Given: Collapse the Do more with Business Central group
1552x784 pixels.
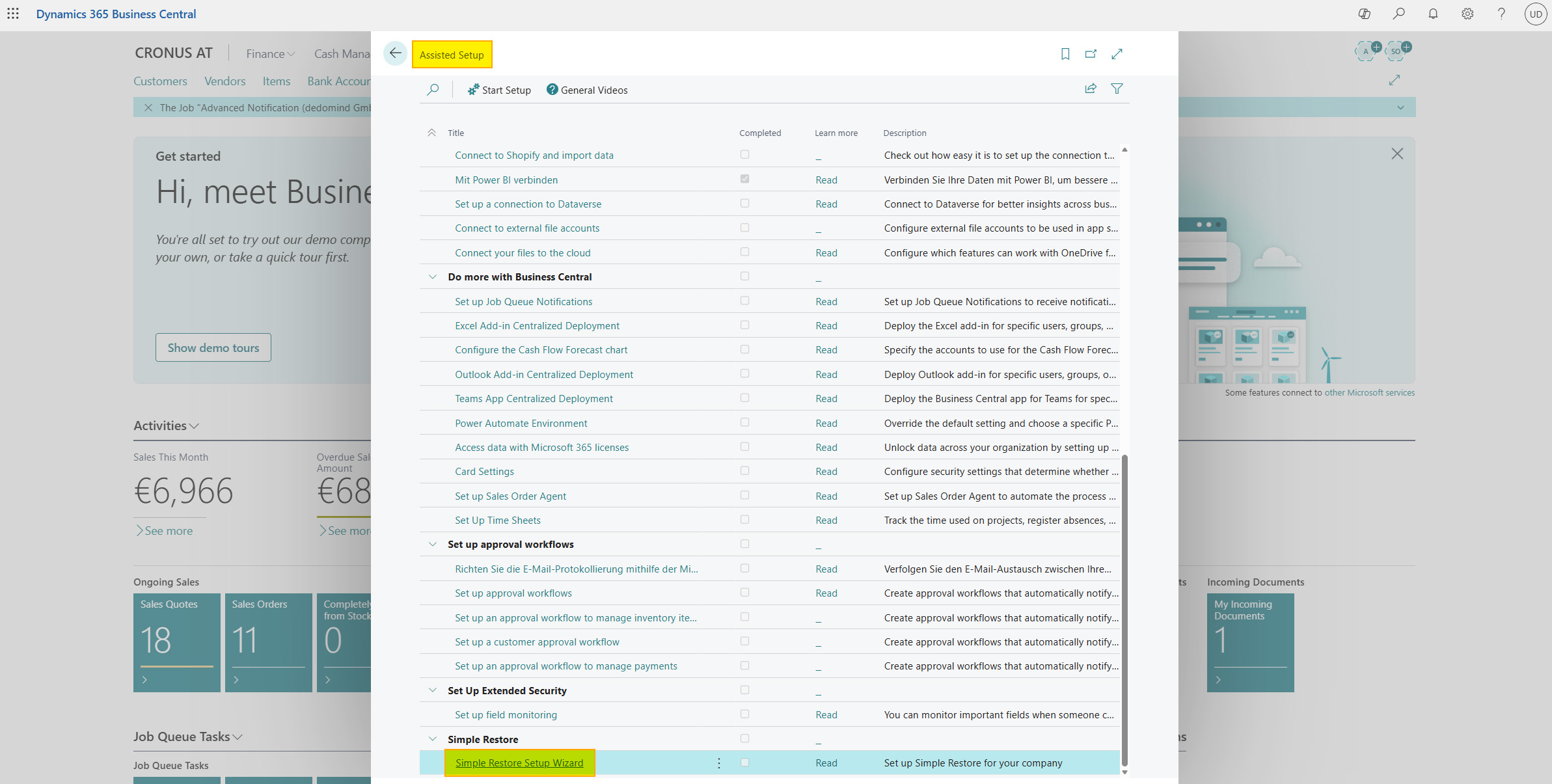Looking at the screenshot, I should [433, 277].
